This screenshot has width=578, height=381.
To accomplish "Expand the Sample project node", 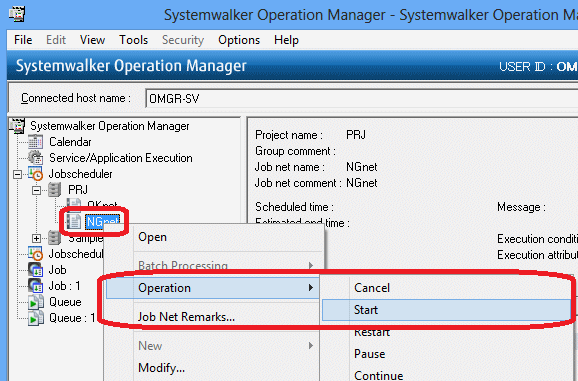I will click(x=36, y=238).
